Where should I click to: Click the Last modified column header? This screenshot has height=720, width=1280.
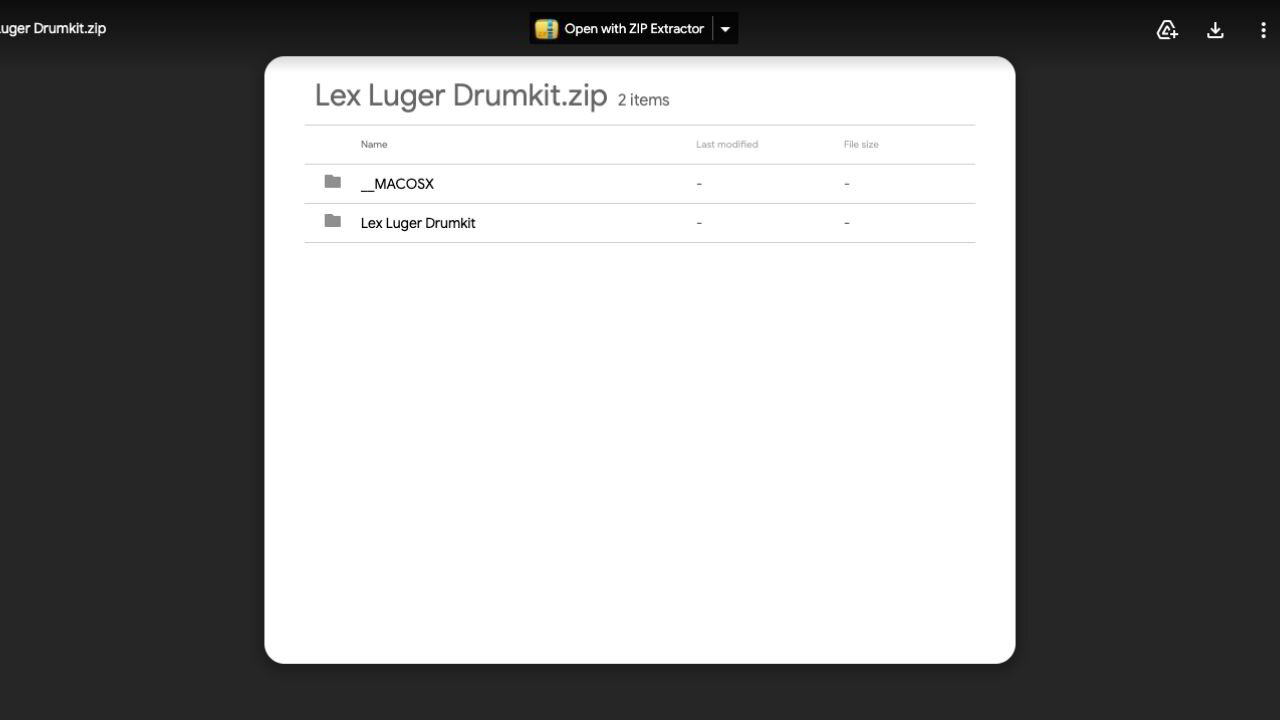point(727,144)
